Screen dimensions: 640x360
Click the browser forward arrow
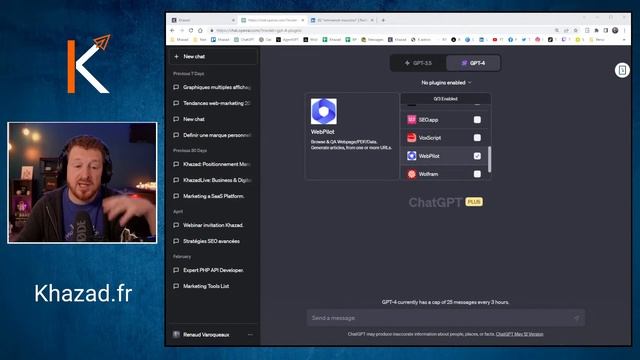[x=182, y=30]
